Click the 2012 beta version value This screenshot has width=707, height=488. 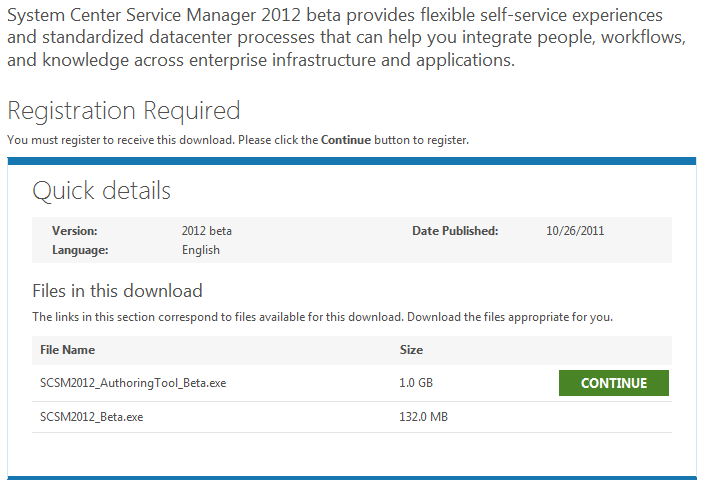207,231
